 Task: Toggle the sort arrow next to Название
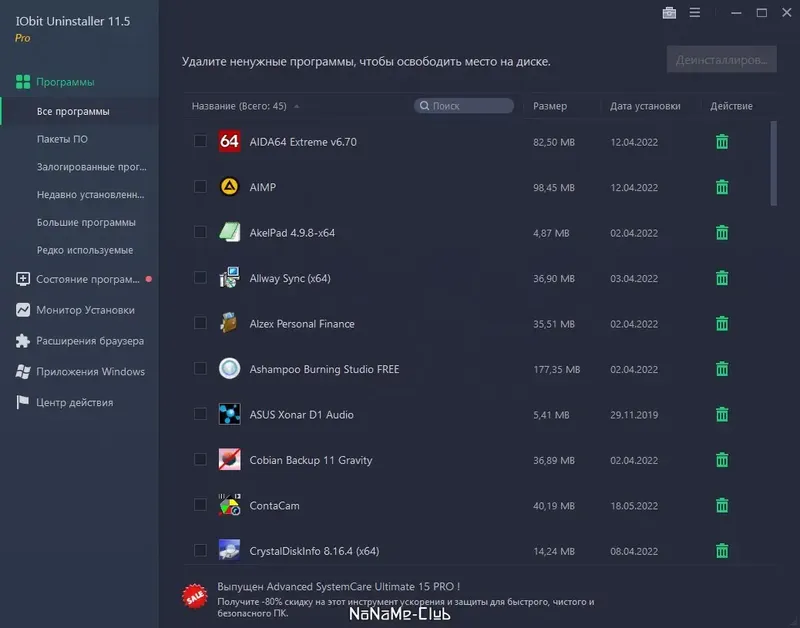click(x=296, y=105)
